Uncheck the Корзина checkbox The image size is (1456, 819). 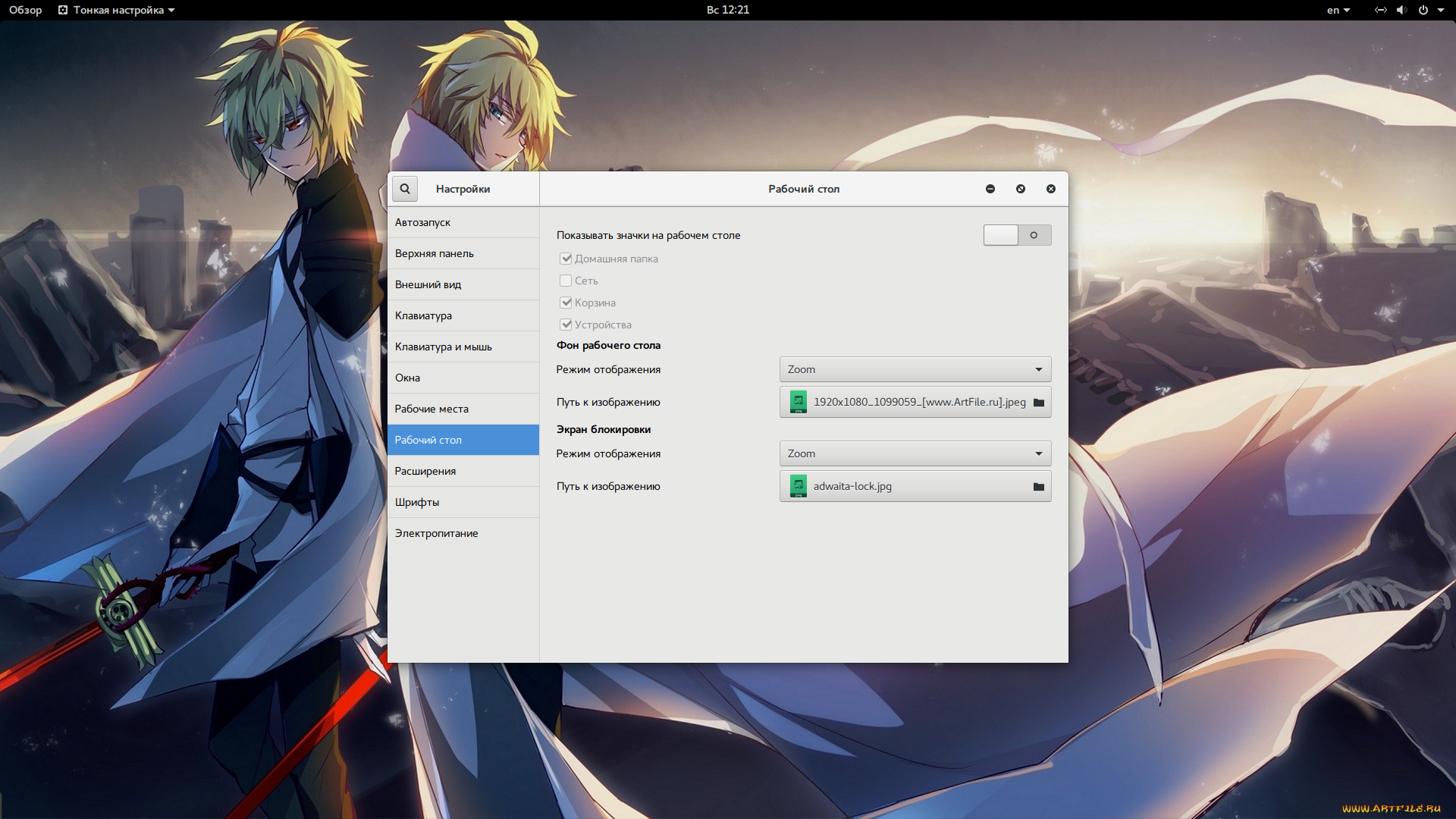566,303
